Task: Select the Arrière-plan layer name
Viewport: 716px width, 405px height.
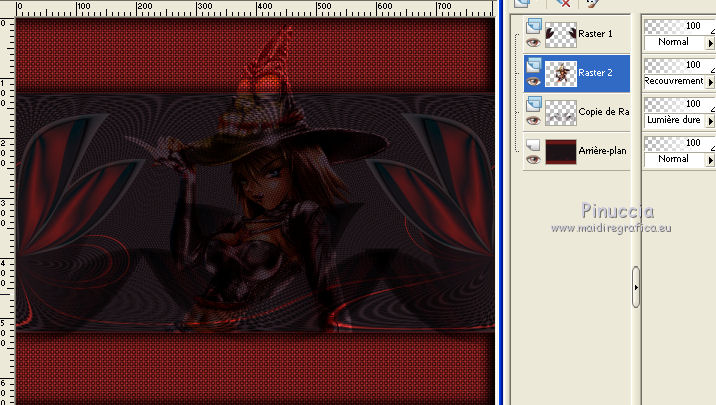Action: tap(602, 151)
